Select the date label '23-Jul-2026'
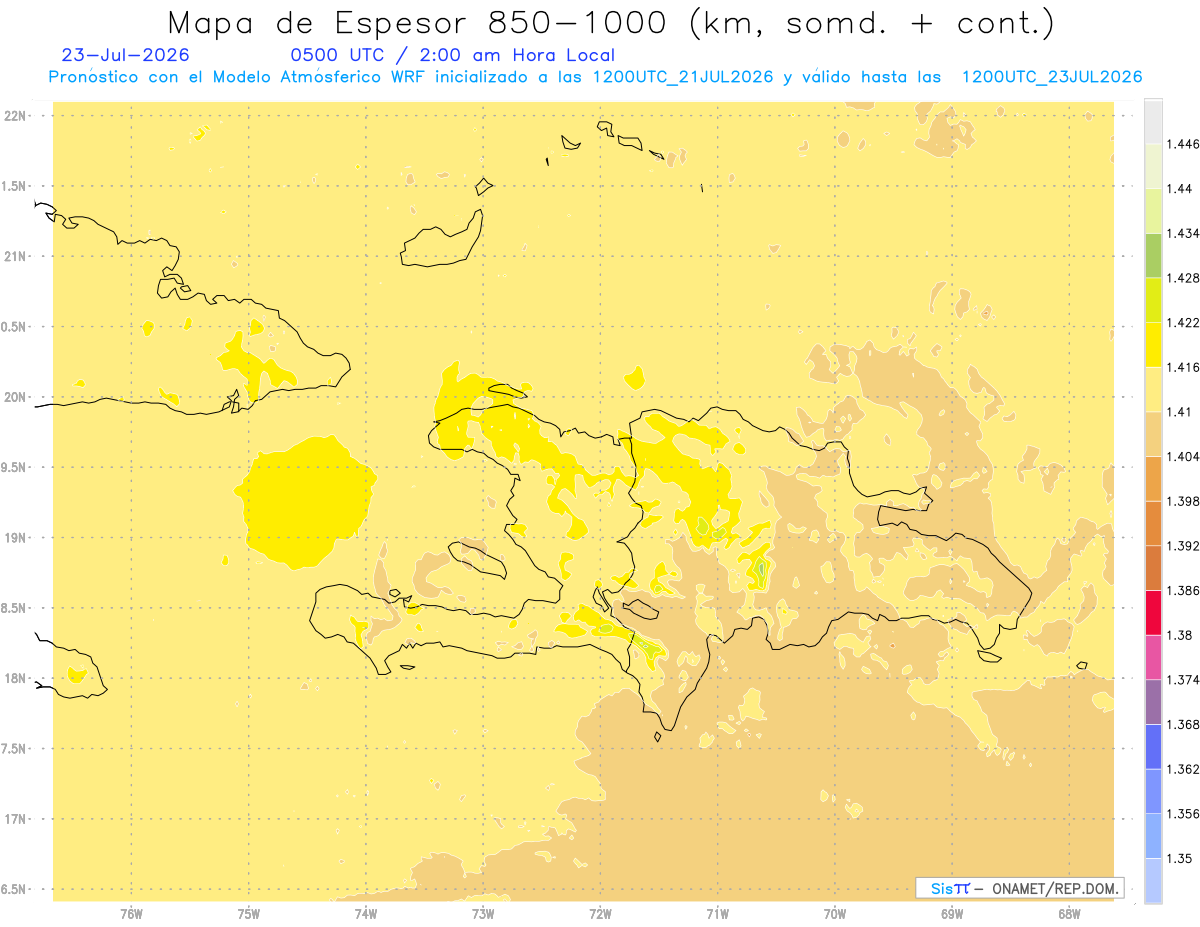The image size is (1200, 927). click(x=125, y=55)
